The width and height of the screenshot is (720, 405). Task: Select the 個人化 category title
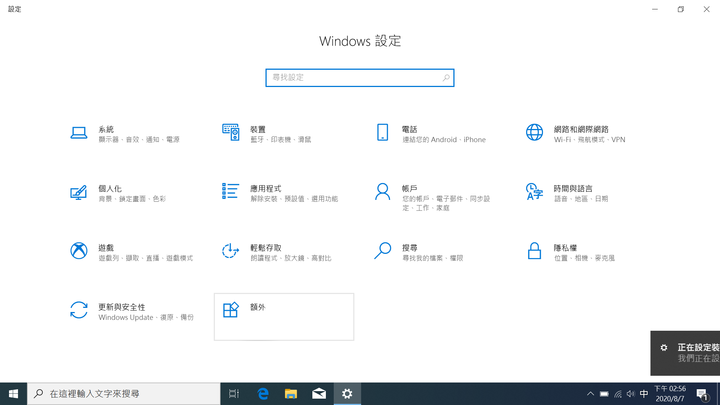(110, 189)
